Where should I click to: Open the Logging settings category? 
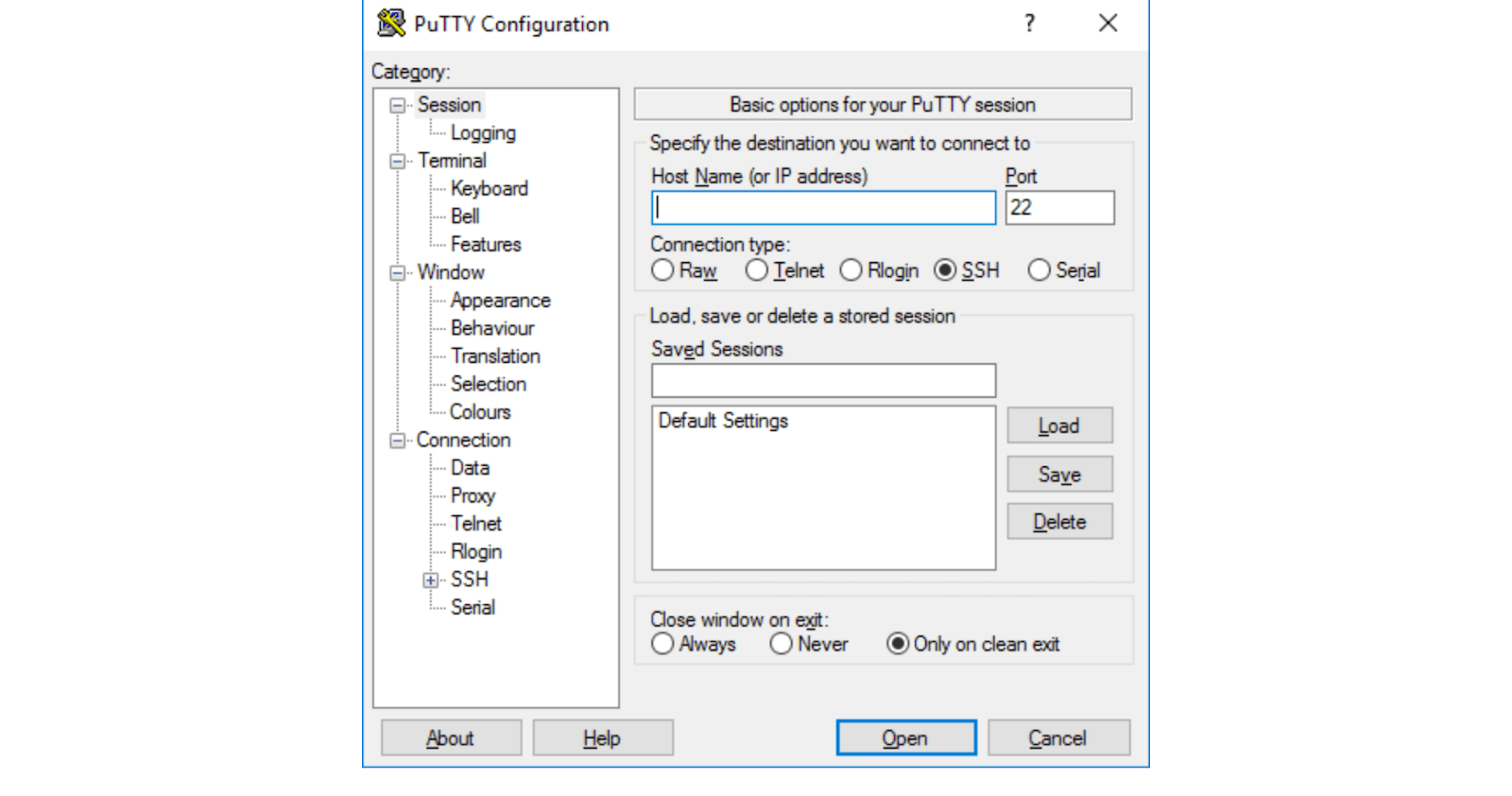[x=483, y=133]
